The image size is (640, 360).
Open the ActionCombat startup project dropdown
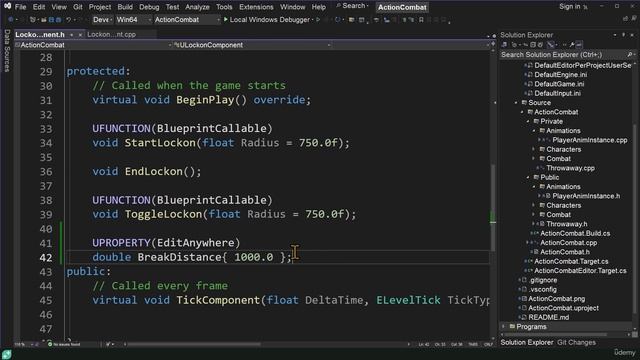click(x=187, y=19)
